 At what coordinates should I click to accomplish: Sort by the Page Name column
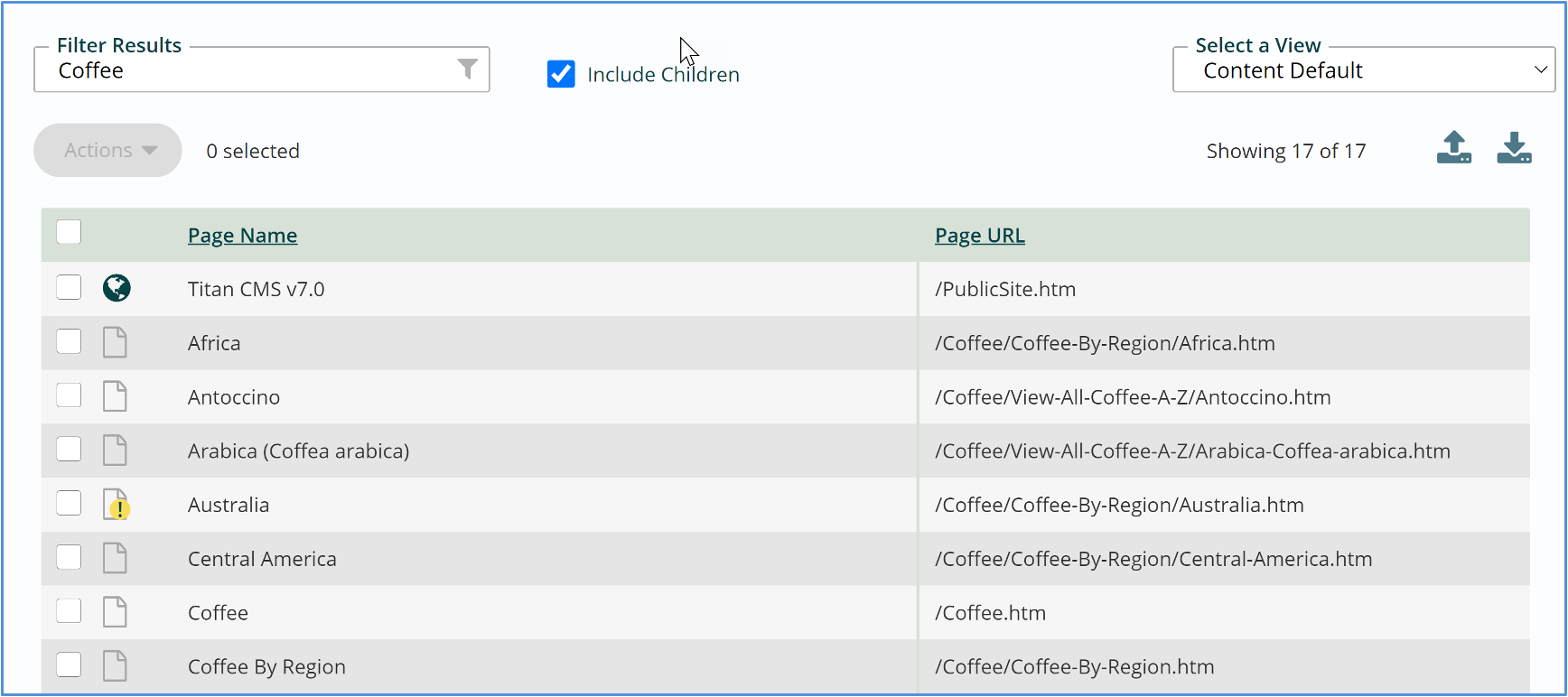[x=242, y=236]
